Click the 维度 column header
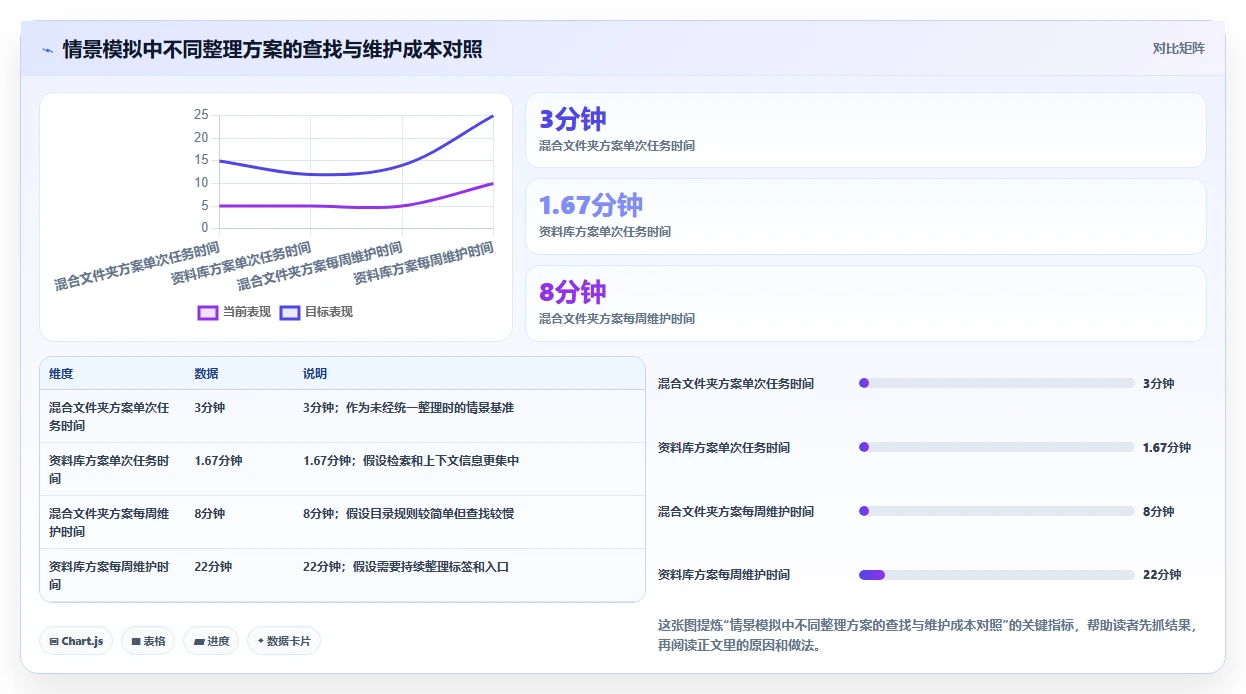The height and width of the screenshot is (694, 1246). (61, 374)
